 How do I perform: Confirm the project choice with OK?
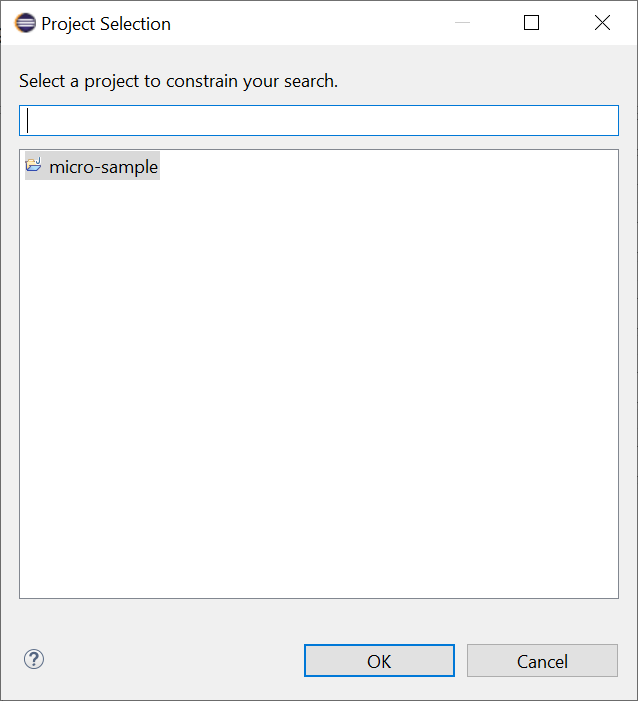(x=379, y=661)
